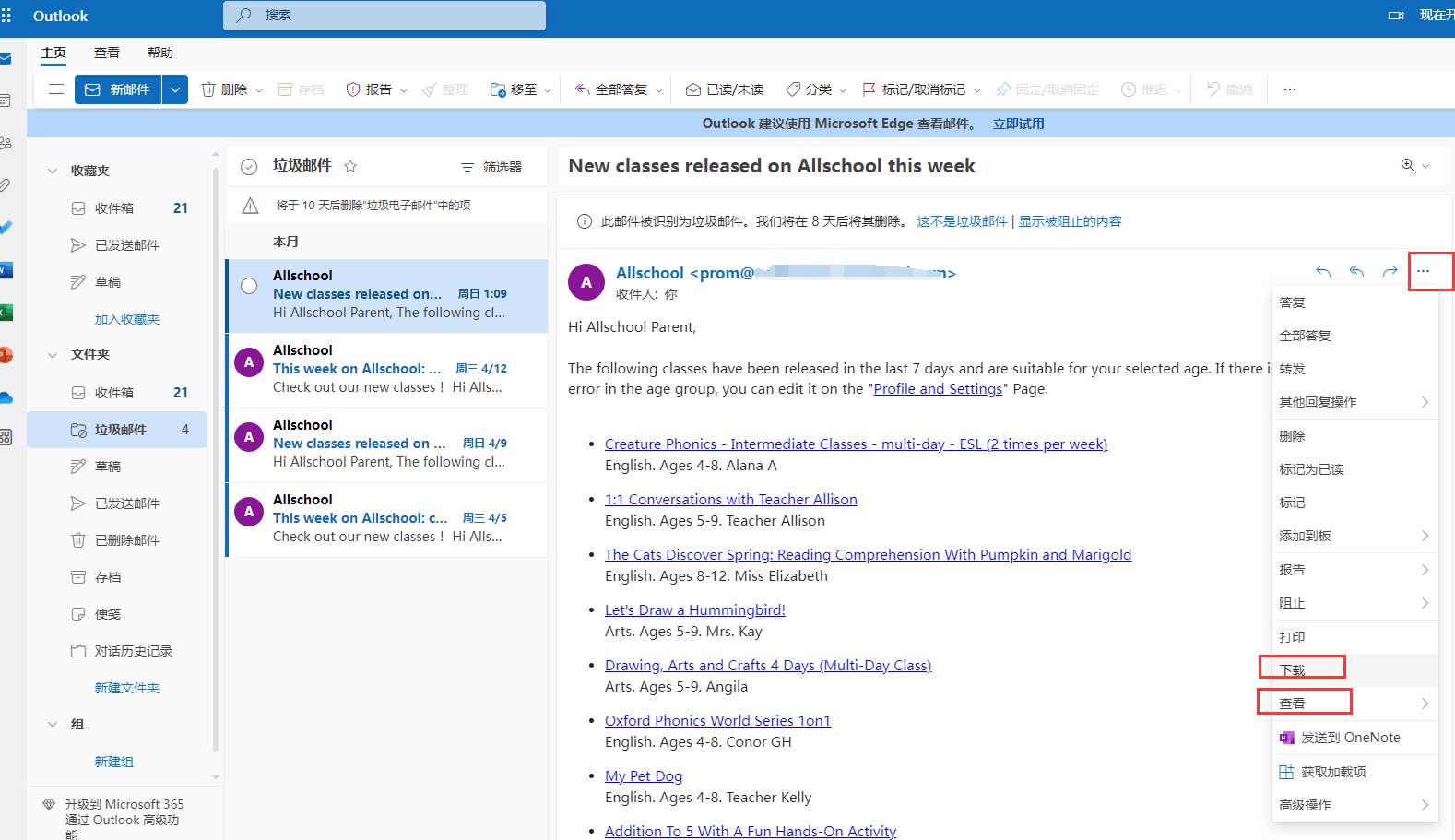The width and height of the screenshot is (1455, 840).
Task: Open the 周日 4/9 Allschool email
Action: point(387,444)
